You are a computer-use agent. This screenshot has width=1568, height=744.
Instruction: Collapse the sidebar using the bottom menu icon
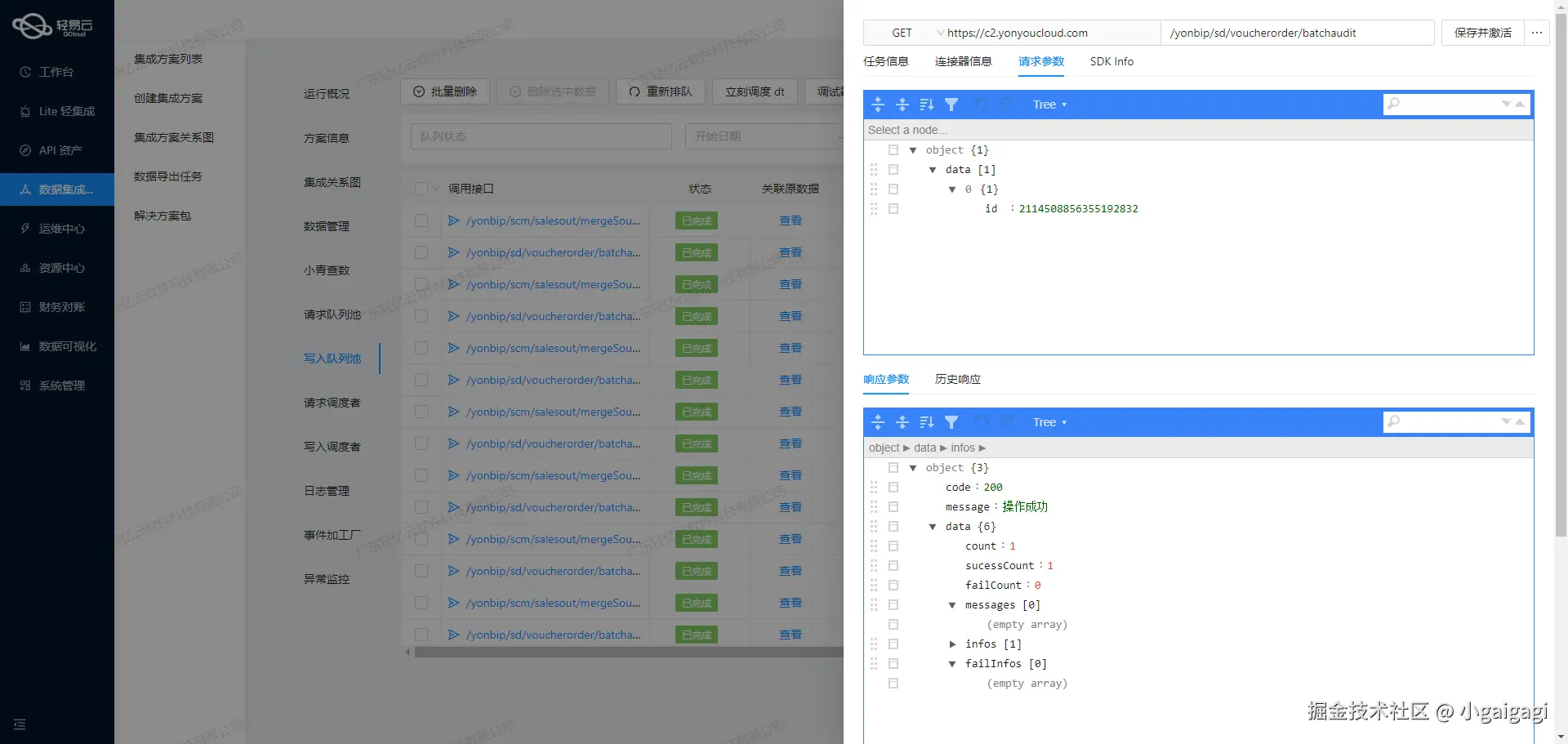(20, 724)
